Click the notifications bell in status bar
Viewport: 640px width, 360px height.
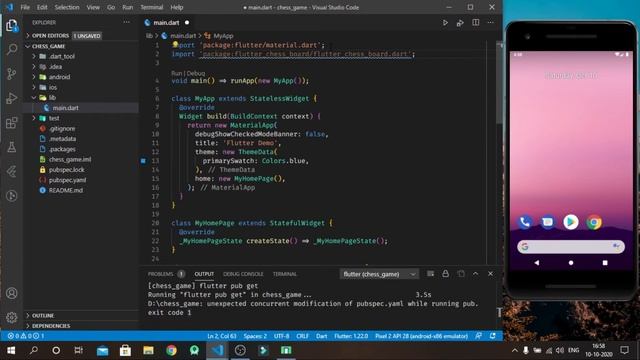coord(493,336)
